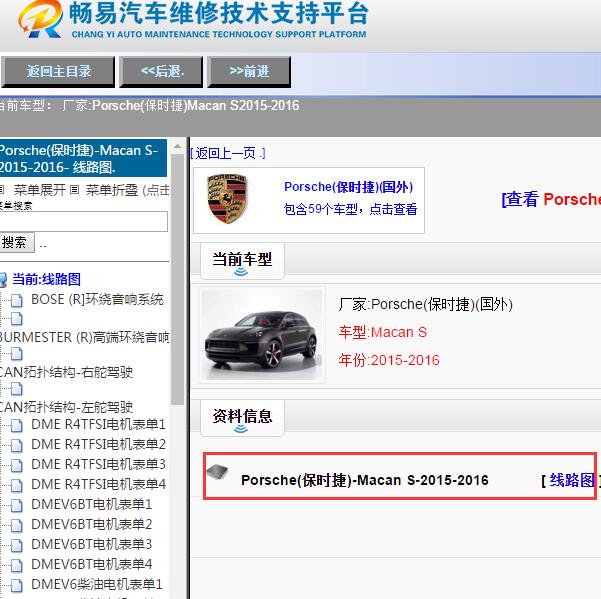Click document icon for CAN拓扑结构-左舵驾驶

(x=16, y=389)
